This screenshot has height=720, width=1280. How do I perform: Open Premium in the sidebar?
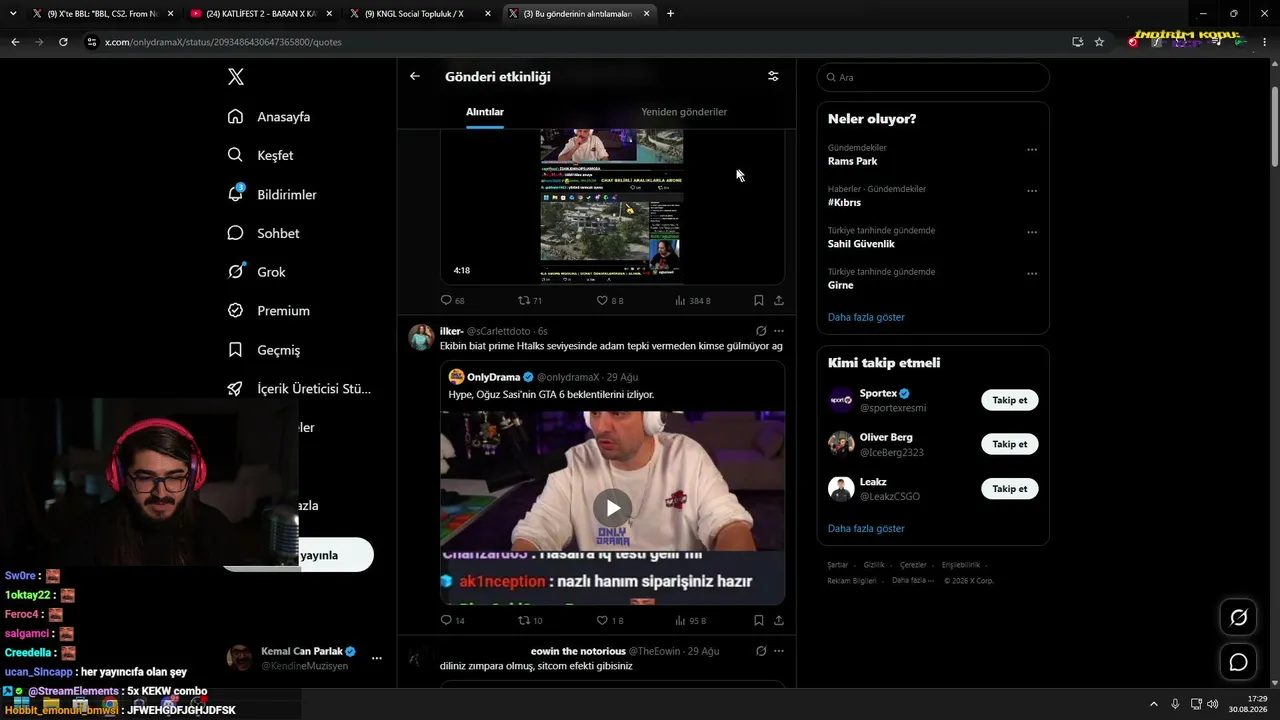tap(268, 311)
